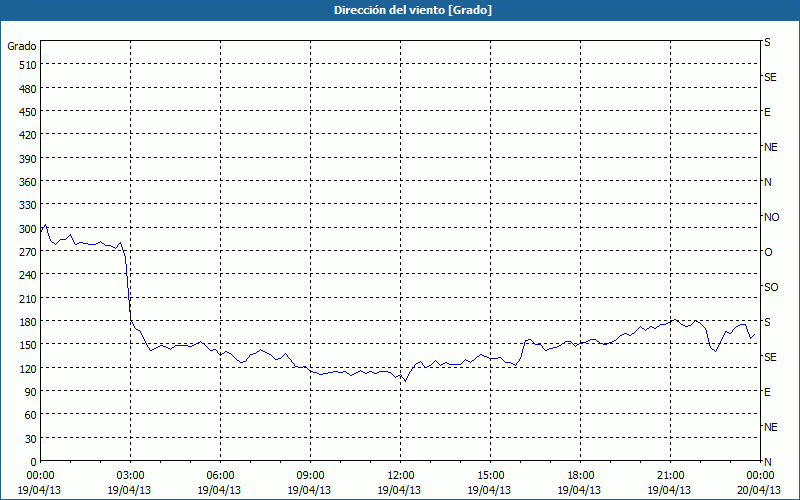The image size is (800, 500).
Task: Select the 210 value on the left axis
Action: pos(29,299)
